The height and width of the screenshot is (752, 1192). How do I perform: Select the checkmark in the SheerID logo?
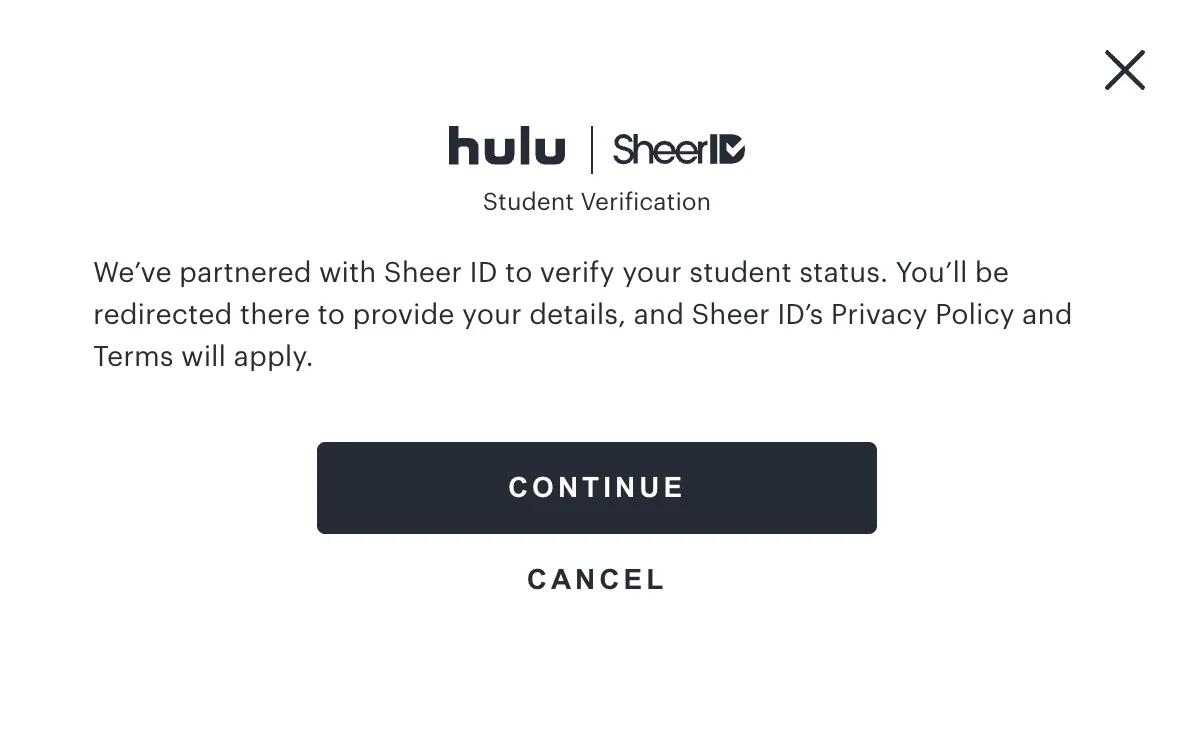pos(735,149)
